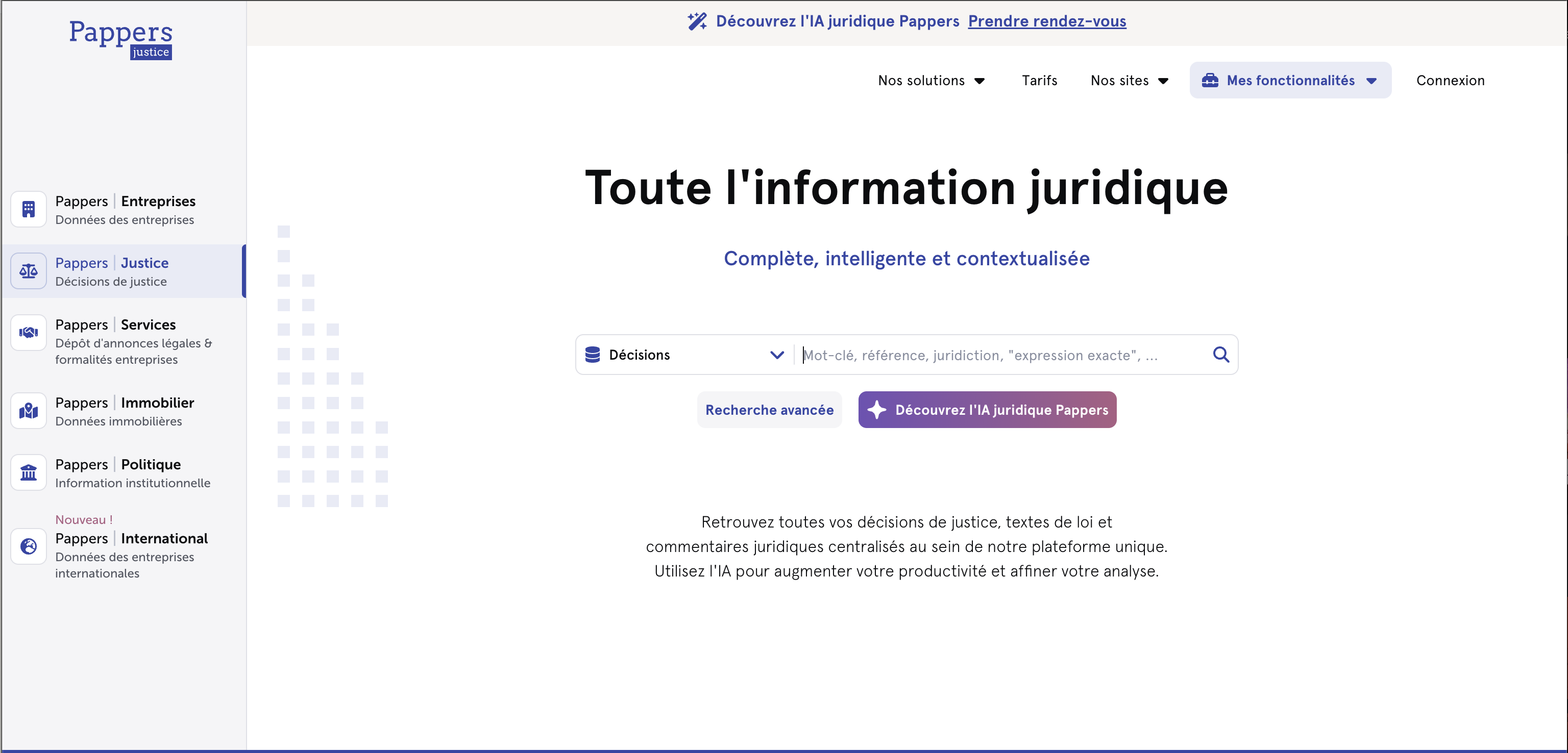Open the International globe icon
Image resolution: width=1568 pixels, height=753 pixels.
point(29,546)
